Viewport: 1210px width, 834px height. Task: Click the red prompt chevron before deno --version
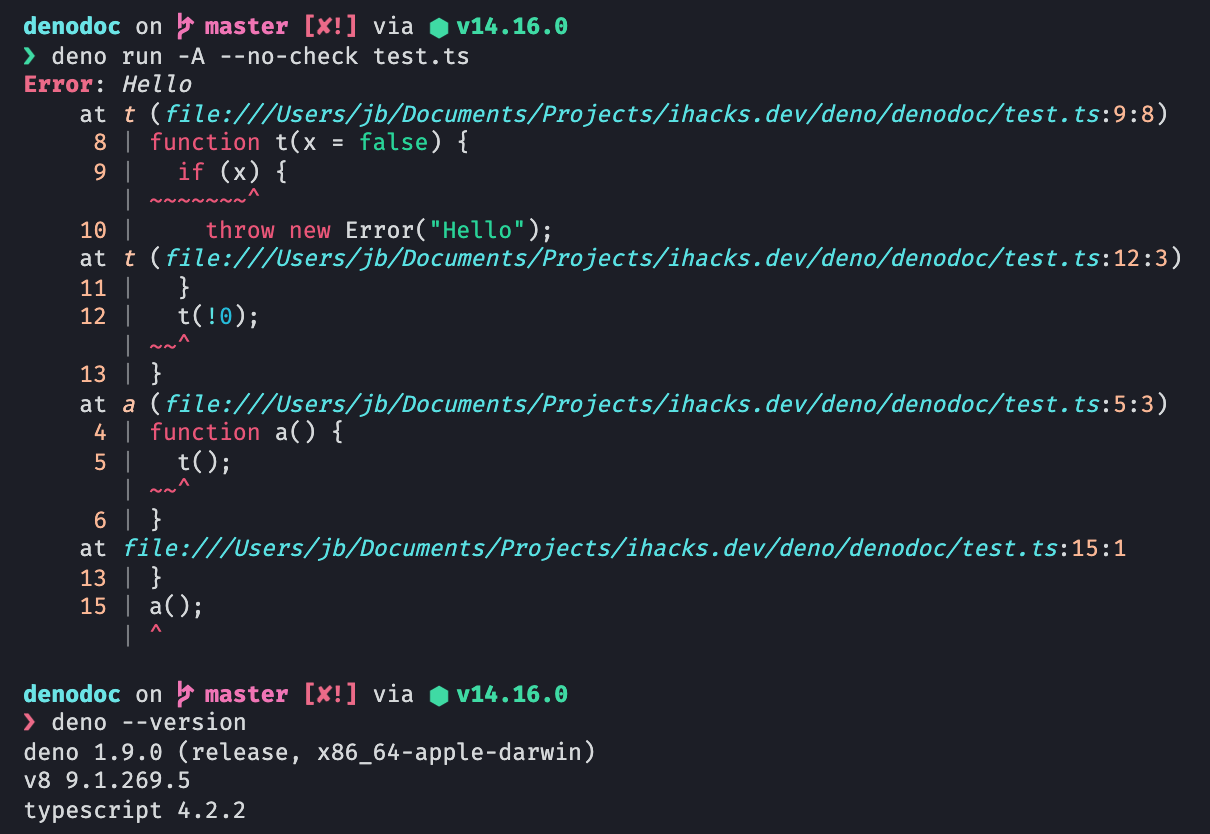pos(31,723)
